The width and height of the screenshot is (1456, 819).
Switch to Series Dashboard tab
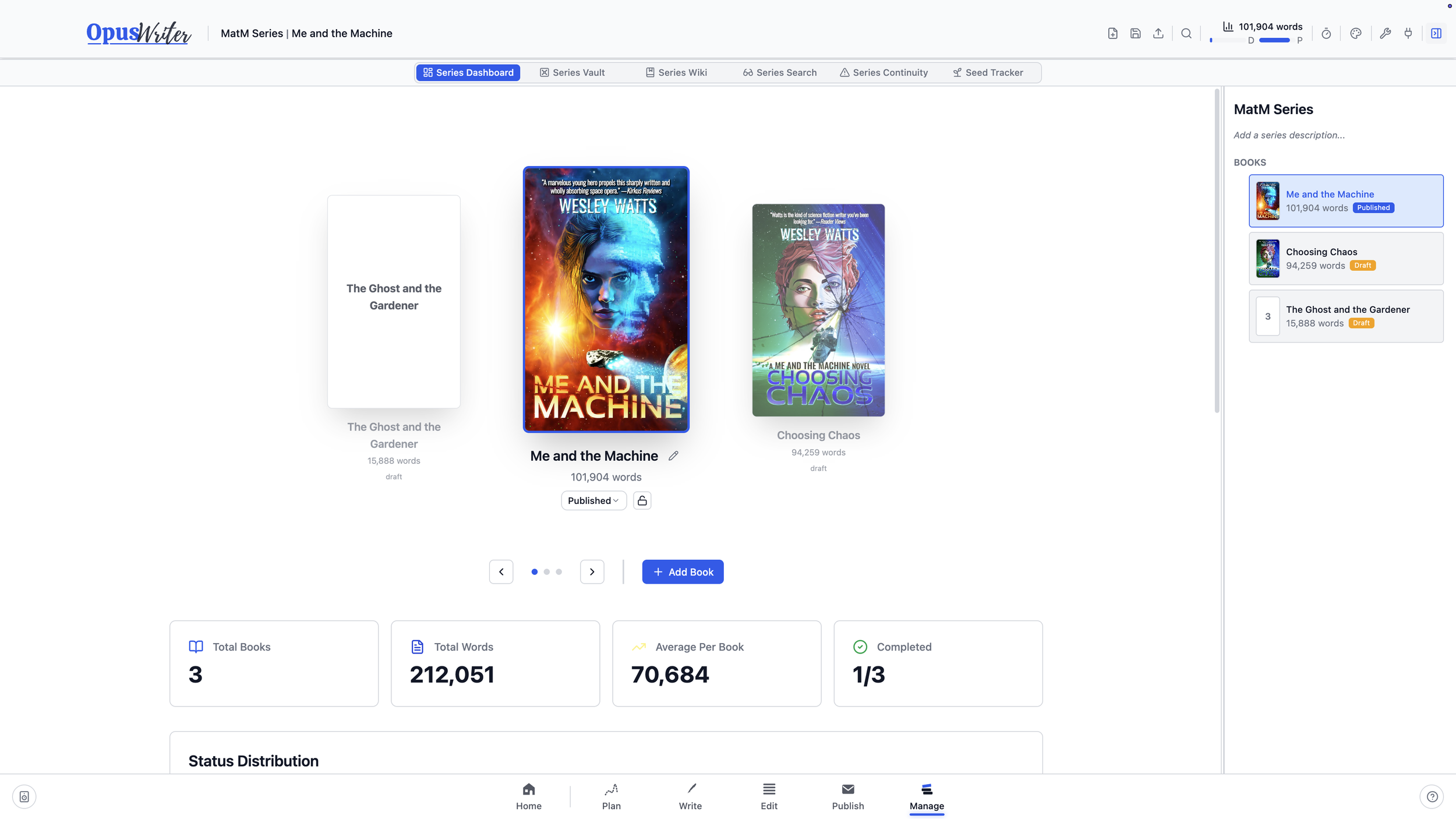point(468,72)
